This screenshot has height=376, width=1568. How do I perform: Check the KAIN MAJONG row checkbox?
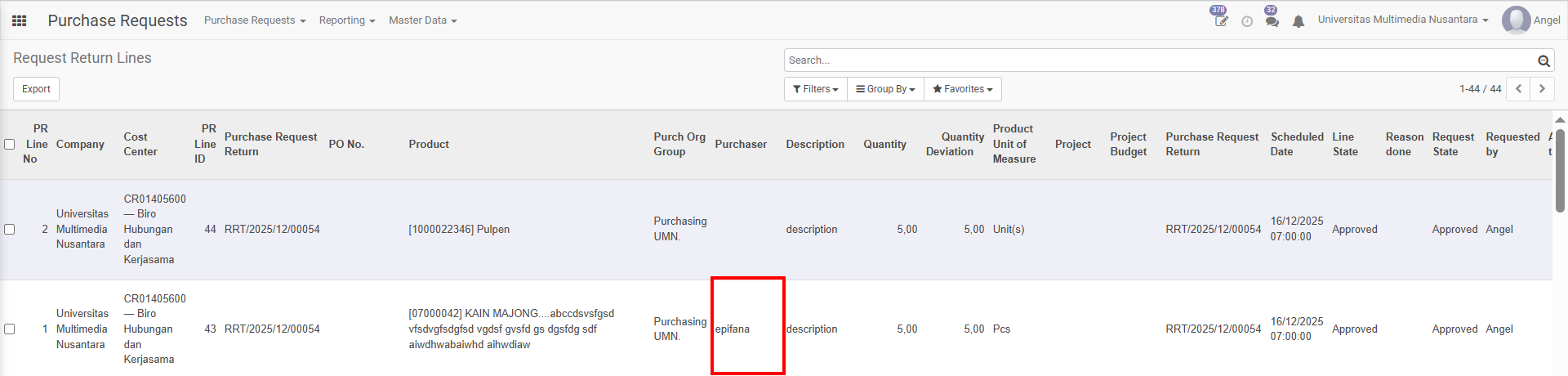[10, 329]
